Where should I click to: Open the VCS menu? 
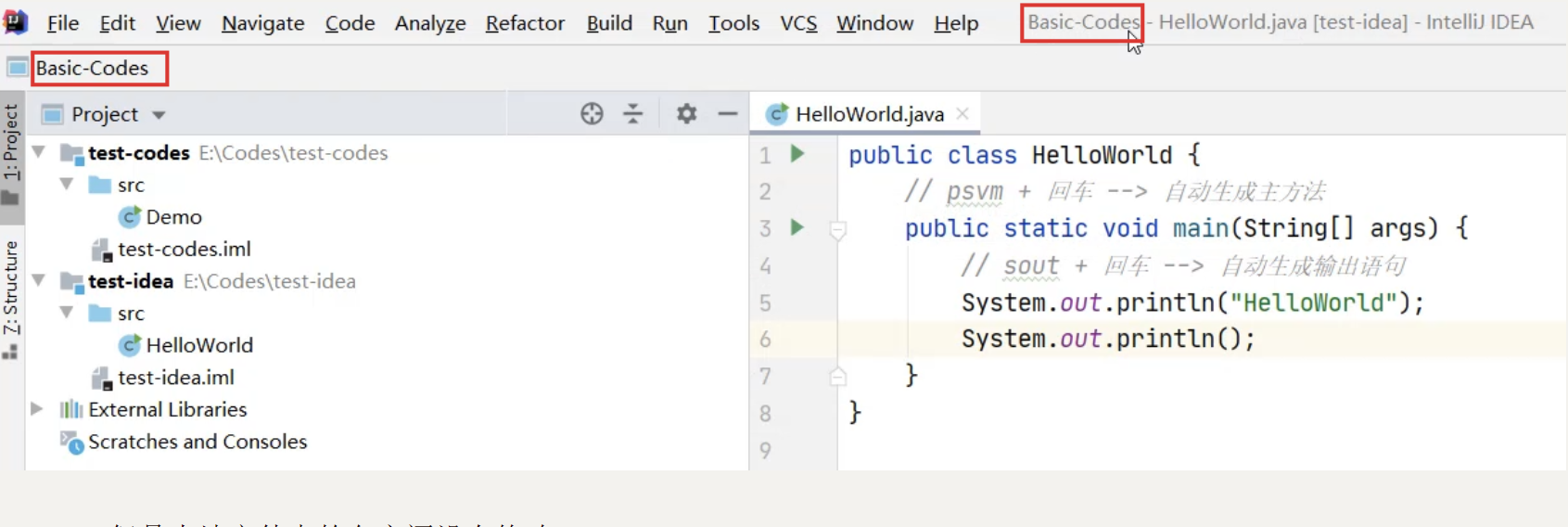pos(798,22)
